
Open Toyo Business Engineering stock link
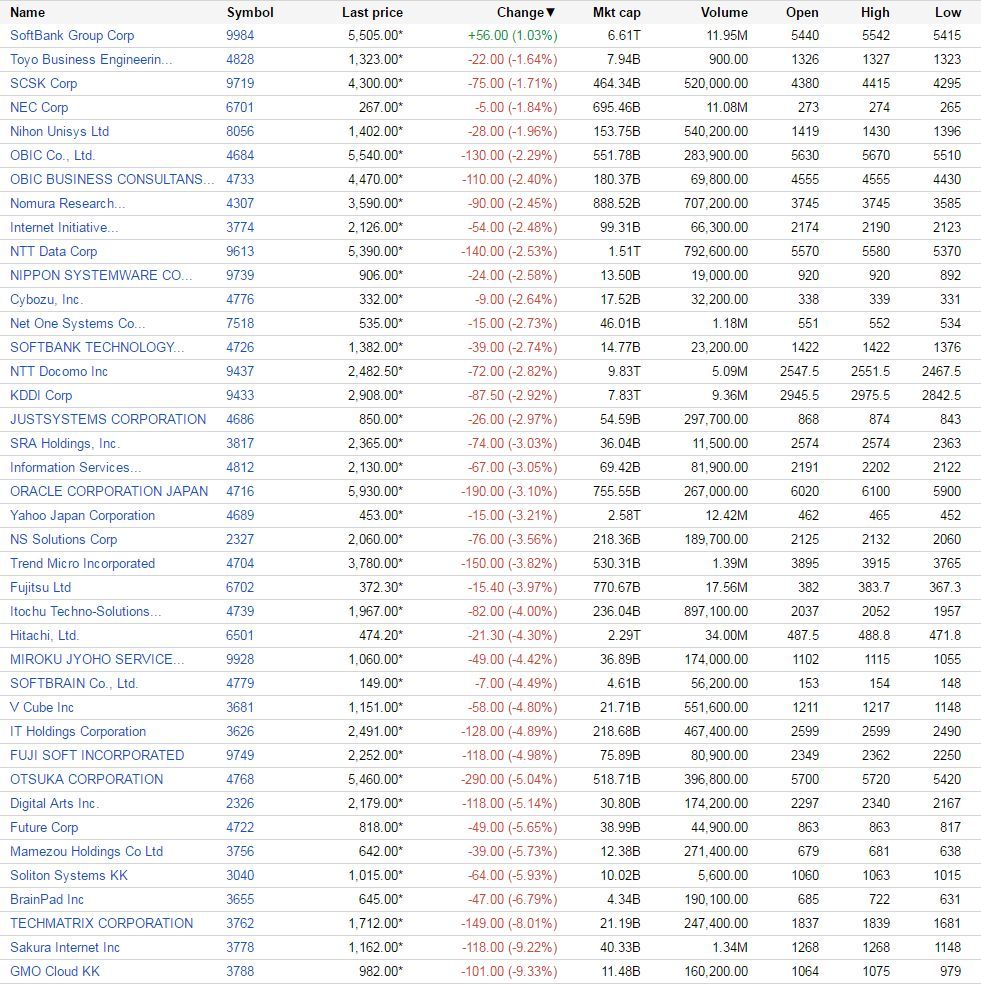(x=91, y=60)
